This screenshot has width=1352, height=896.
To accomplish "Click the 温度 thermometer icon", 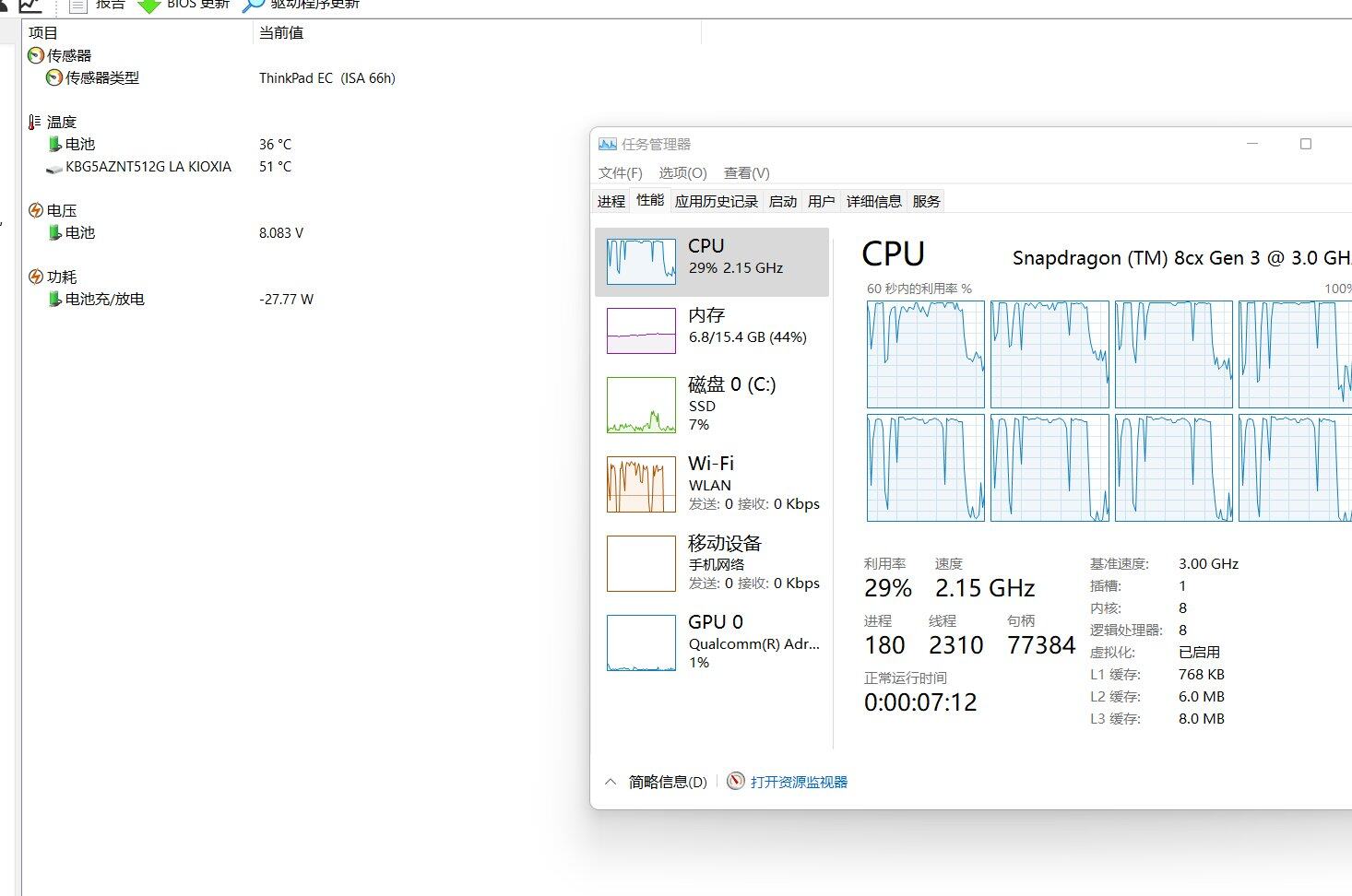I will [x=35, y=123].
